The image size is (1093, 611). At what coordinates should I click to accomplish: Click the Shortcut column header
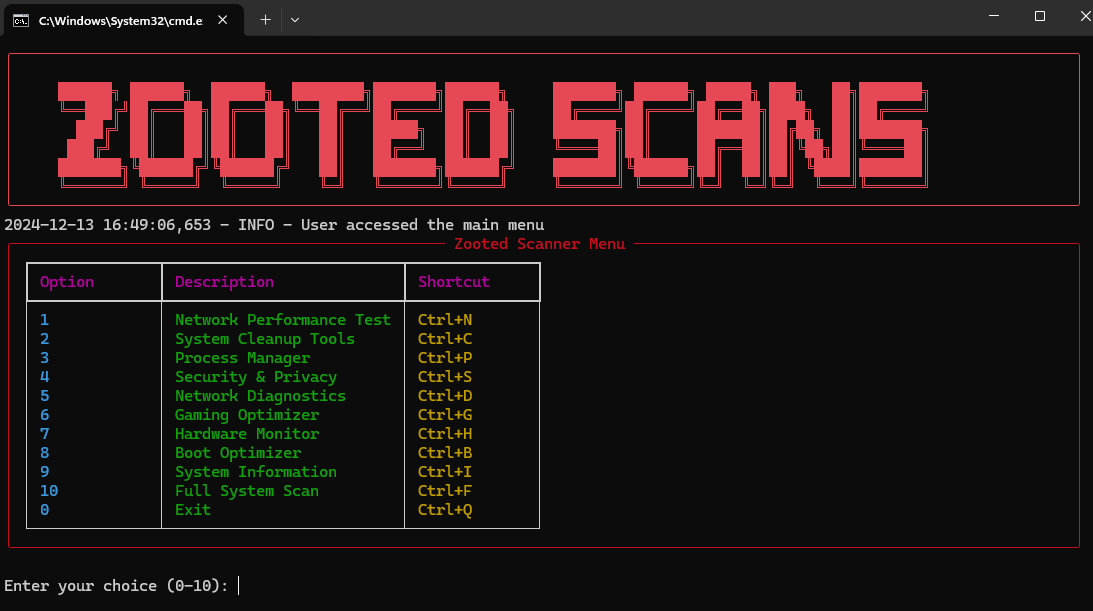454,282
